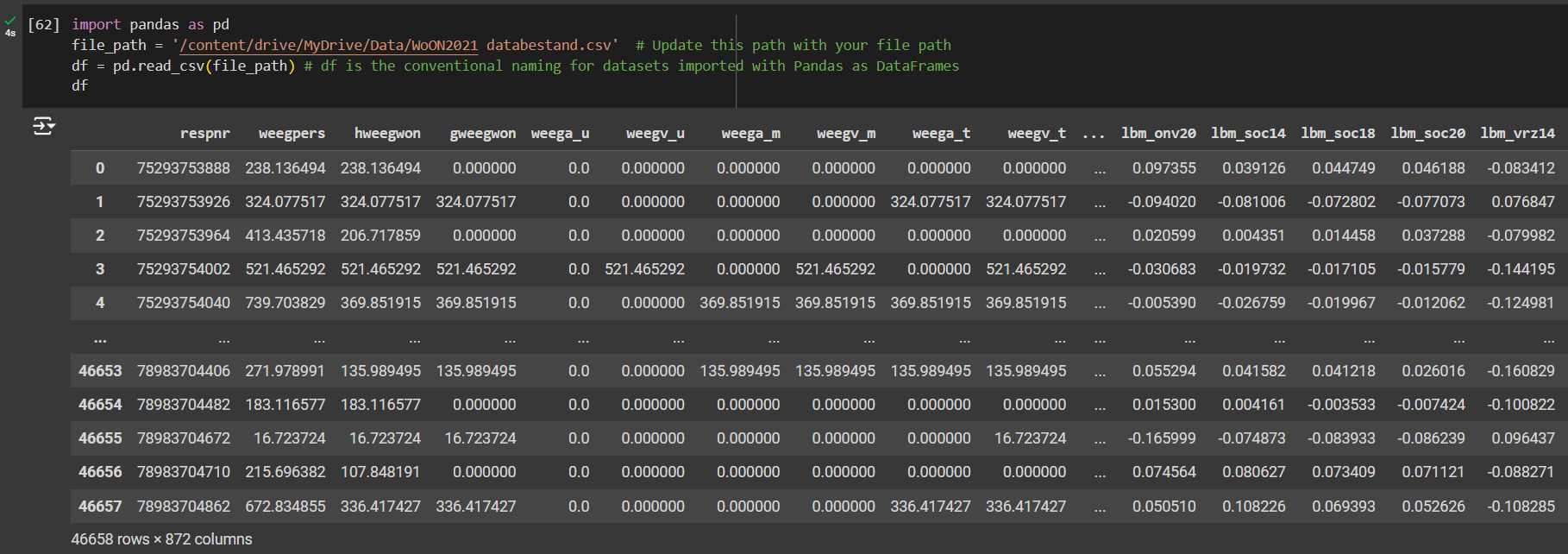Click the truncated columns ellipsis in header
The width and height of the screenshot is (1568, 554).
pyautogui.click(x=1094, y=134)
